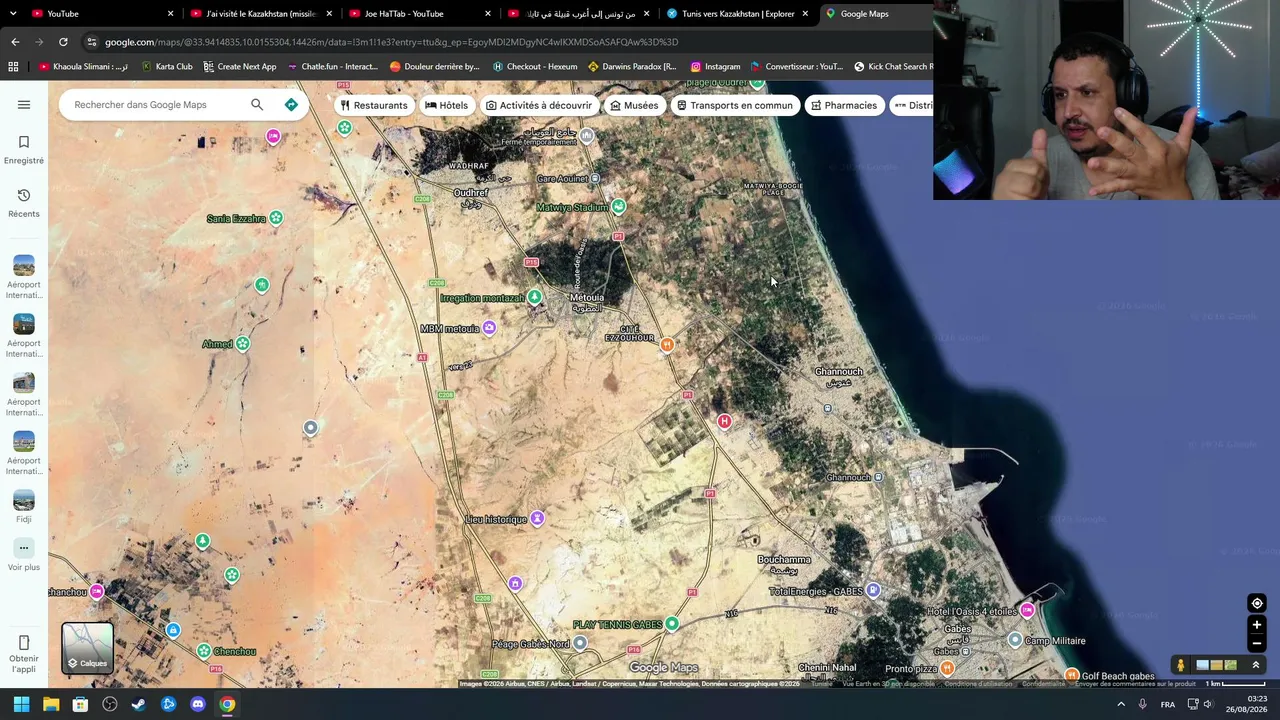Click the Lieu historique marker
1280x720 pixels.
pos(537,518)
